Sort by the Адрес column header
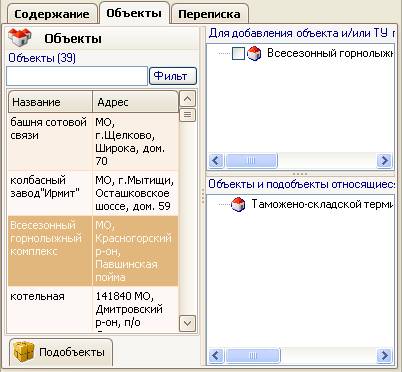 135,102
